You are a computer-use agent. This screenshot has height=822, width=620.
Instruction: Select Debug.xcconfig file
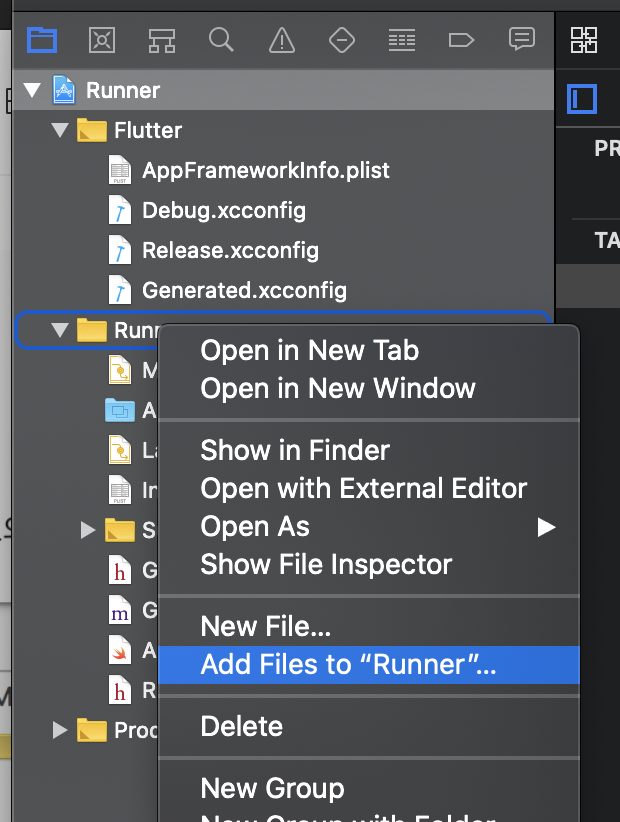283,210
